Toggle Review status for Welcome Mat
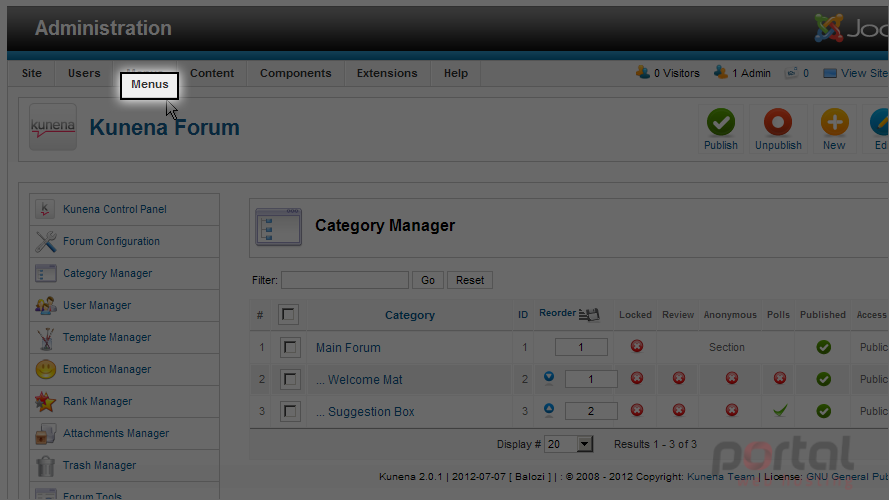This screenshot has width=889, height=500. (679, 378)
